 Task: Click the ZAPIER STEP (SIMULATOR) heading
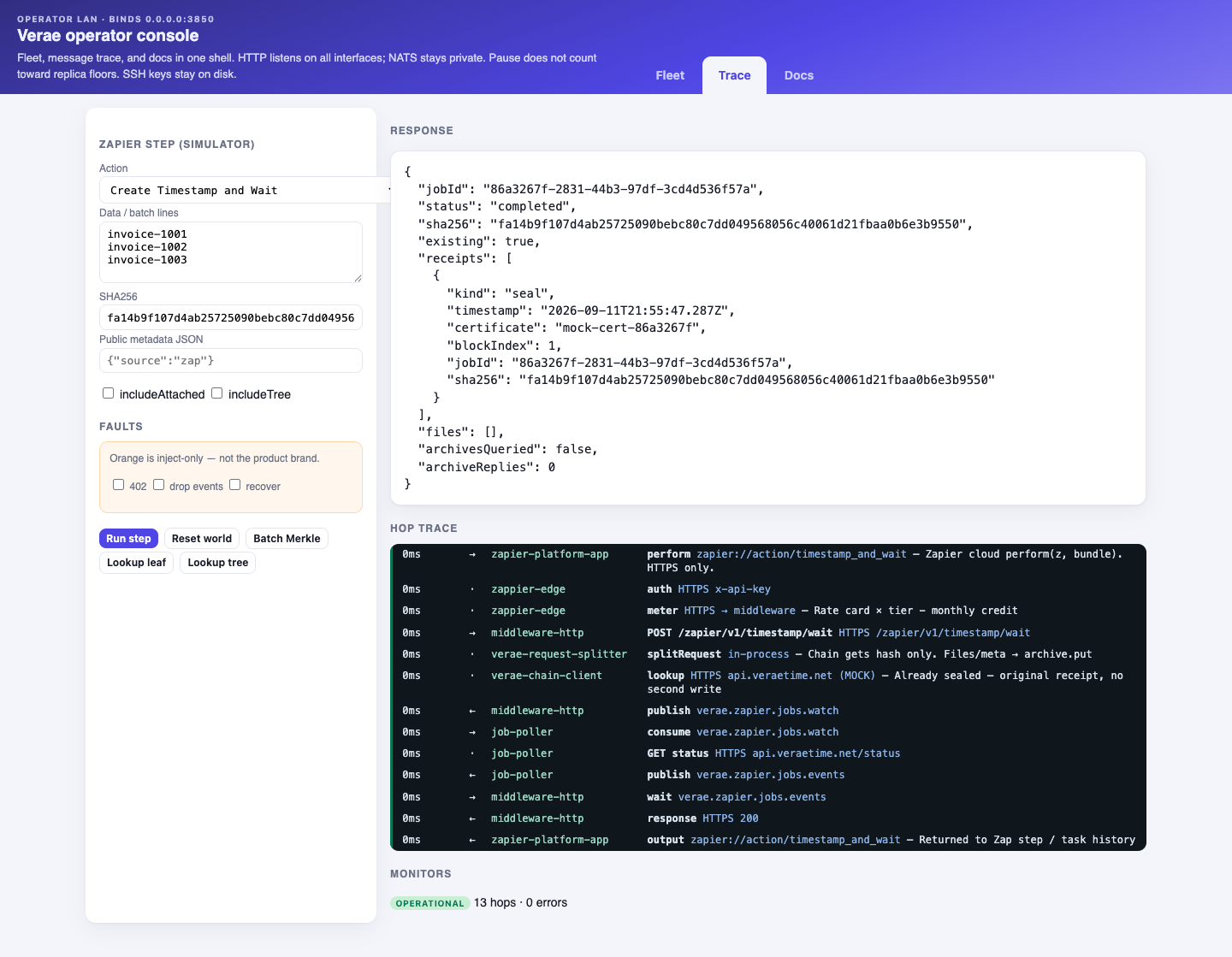[177, 145]
